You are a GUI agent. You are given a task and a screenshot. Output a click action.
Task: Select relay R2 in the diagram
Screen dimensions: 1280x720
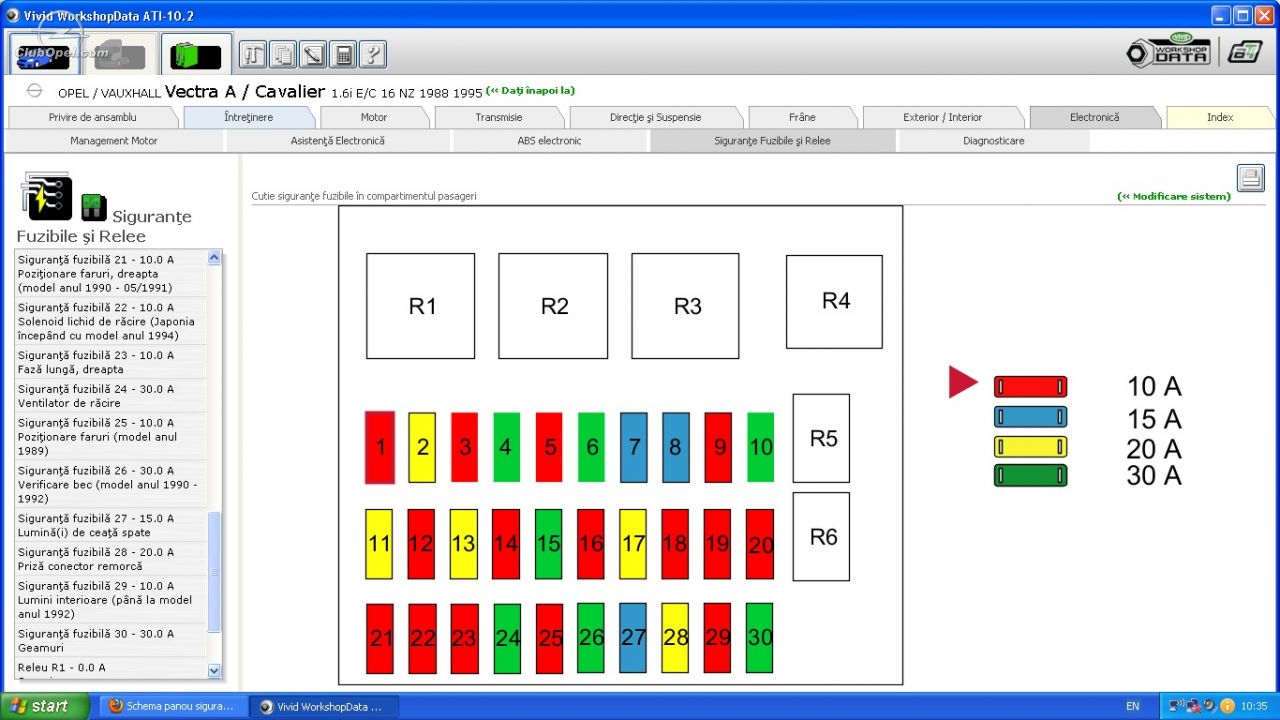(x=553, y=306)
